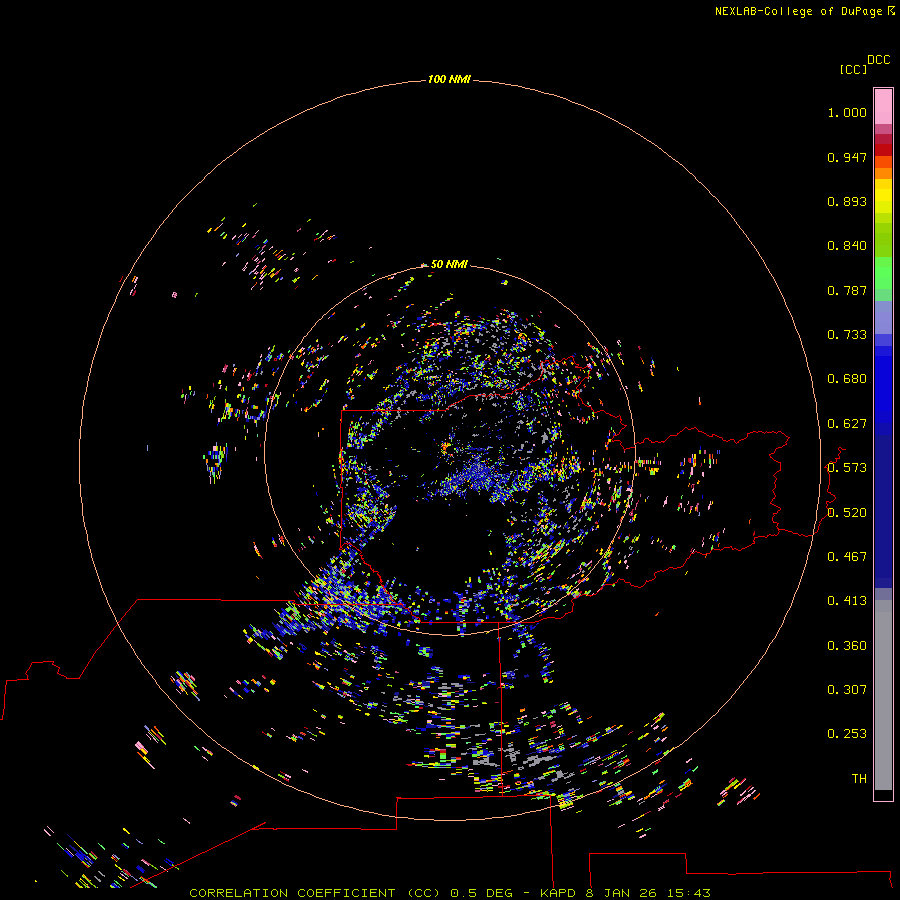Screen dimensions: 900x900
Task: Click the 0.307 value on the scale
Action: pos(847,690)
